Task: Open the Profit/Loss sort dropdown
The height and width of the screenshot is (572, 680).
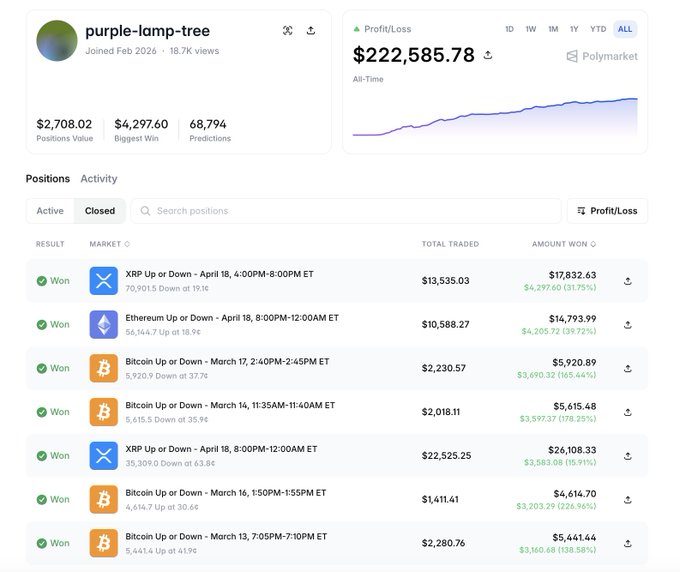Action: pos(607,211)
